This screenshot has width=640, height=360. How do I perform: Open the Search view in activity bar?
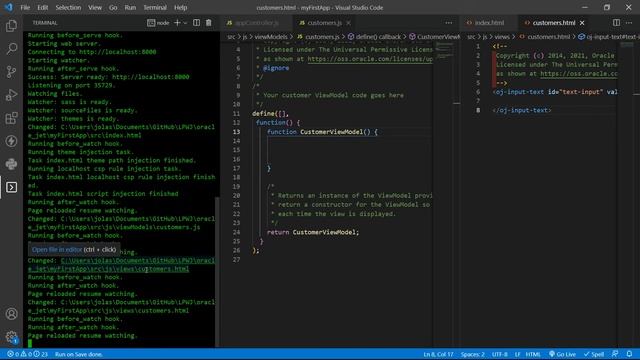[x=11, y=49]
